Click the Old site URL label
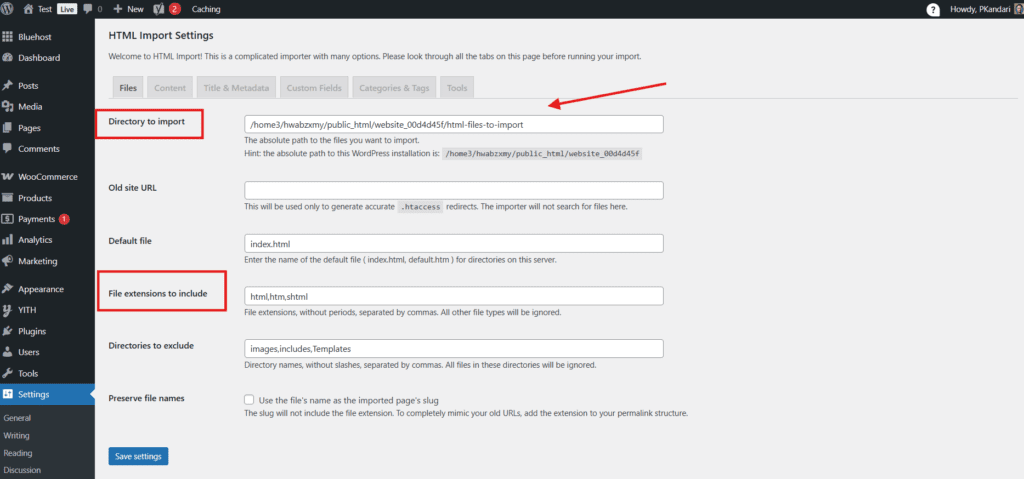This screenshot has width=1024, height=479. coord(133,188)
